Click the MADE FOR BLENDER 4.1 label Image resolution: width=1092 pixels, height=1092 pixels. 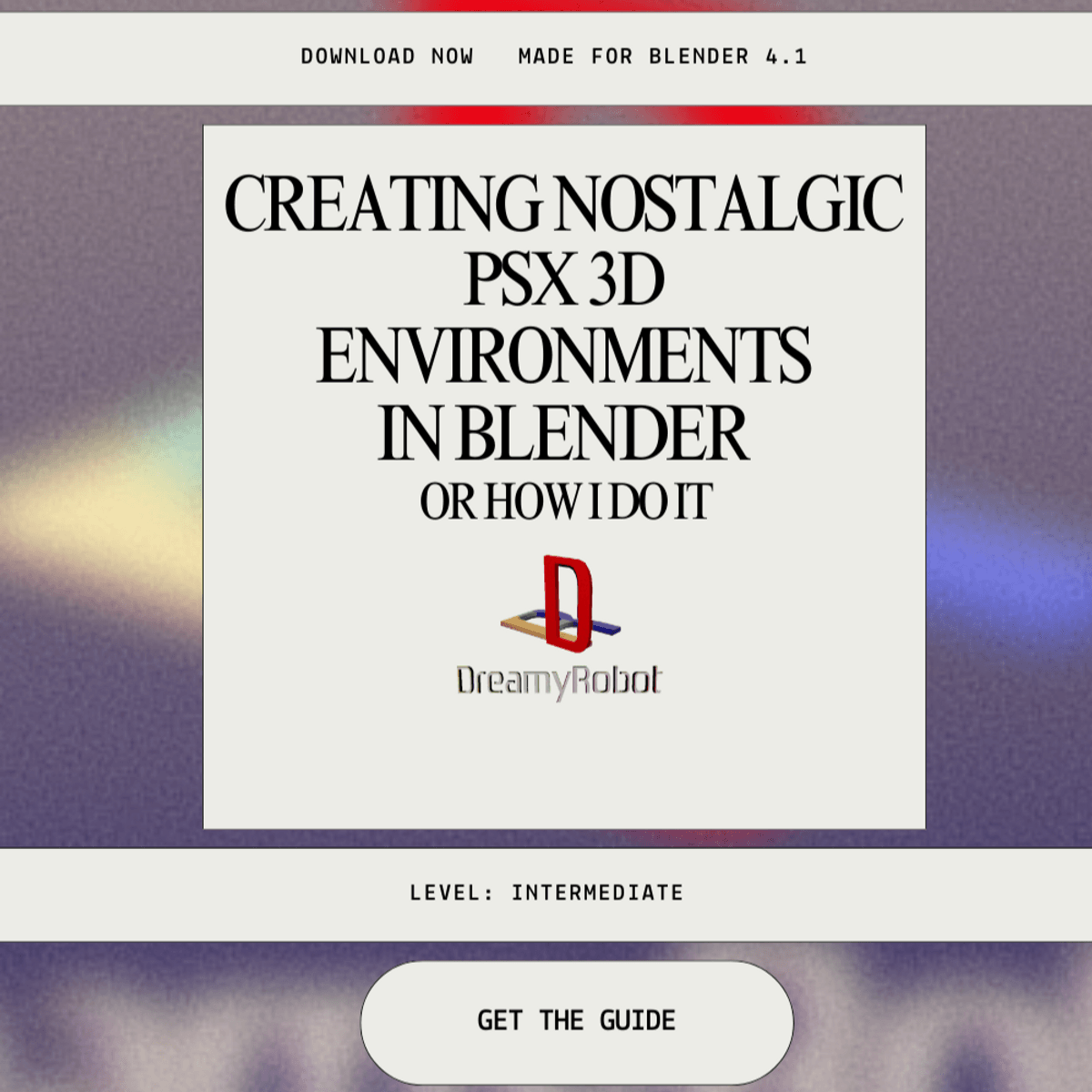pyautogui.click(x=662, y=56)
